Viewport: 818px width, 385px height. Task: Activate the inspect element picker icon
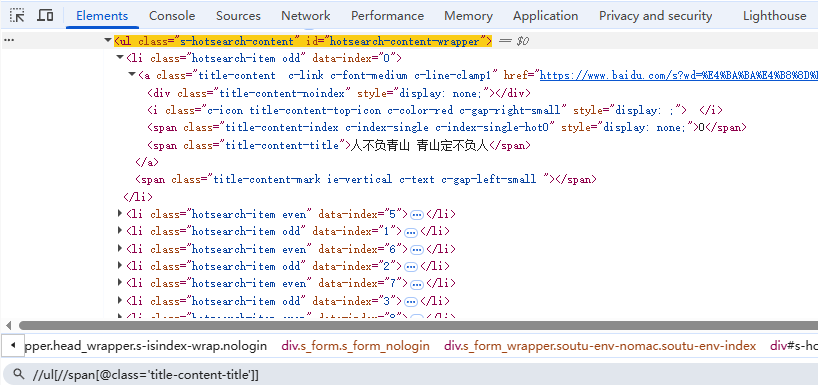point(17,16)
